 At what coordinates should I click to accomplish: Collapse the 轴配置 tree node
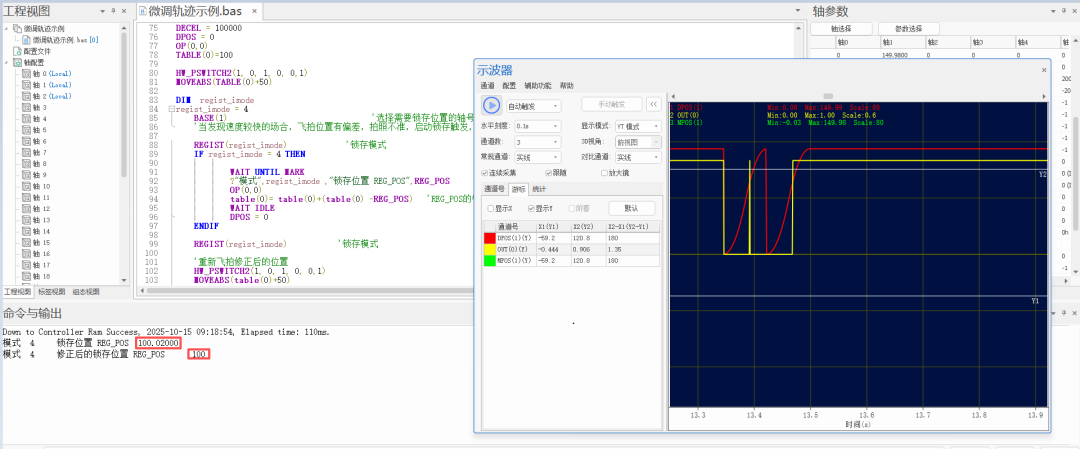pos(8,62)
